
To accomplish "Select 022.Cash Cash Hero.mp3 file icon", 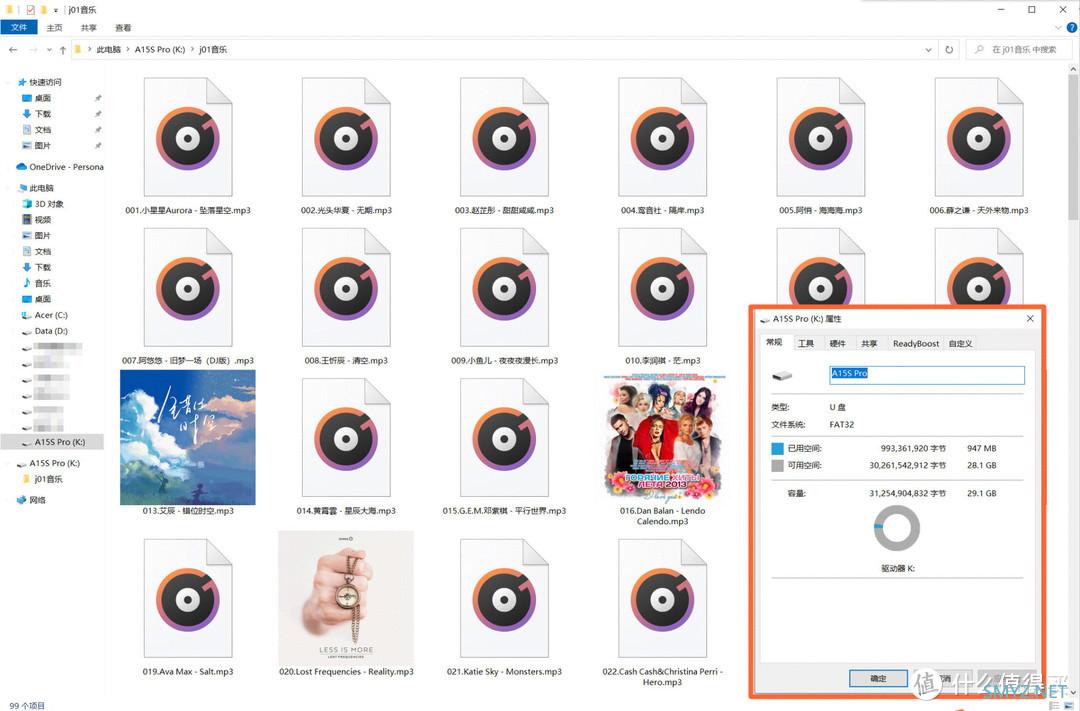I will pos(662,598).
